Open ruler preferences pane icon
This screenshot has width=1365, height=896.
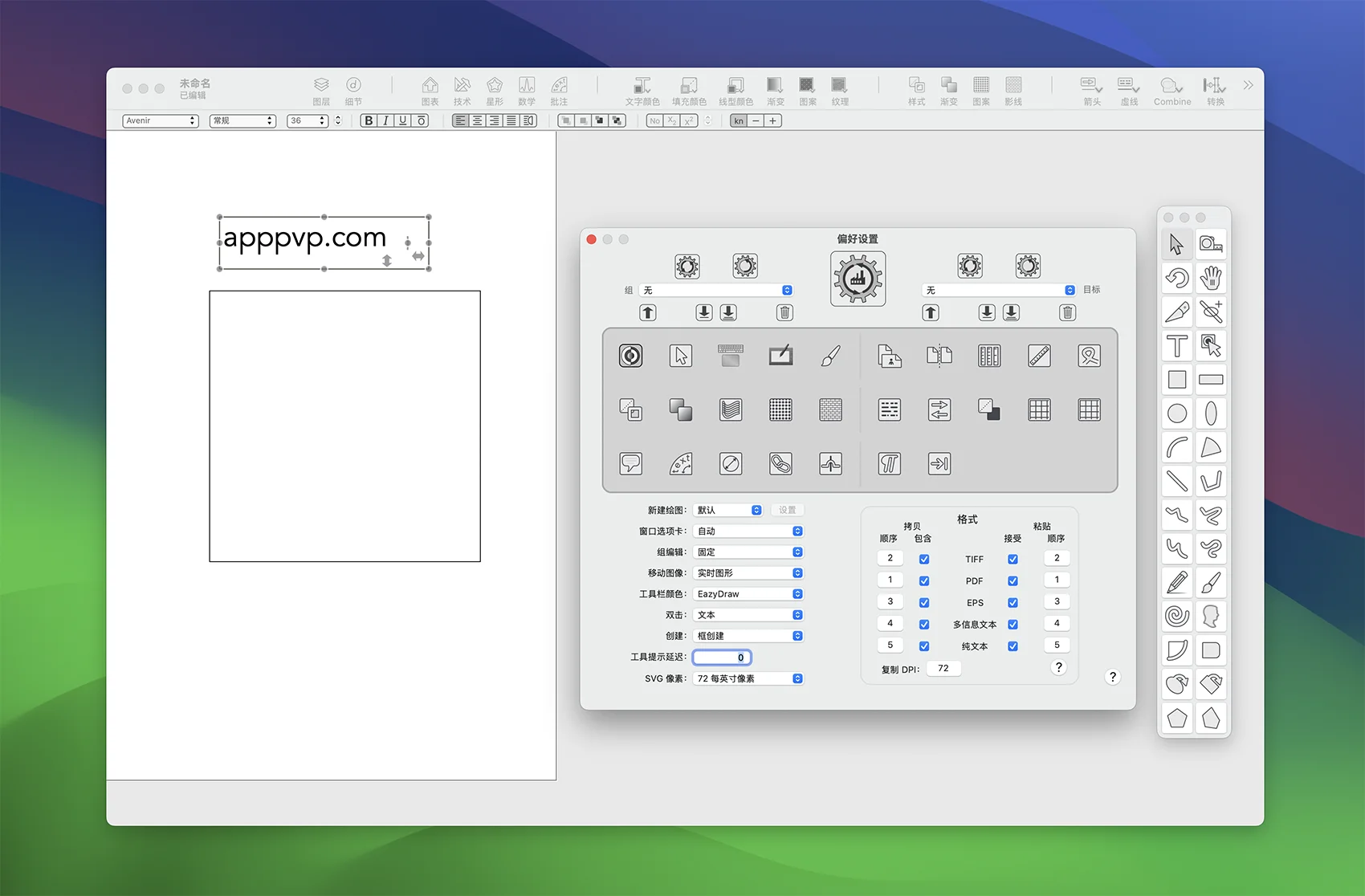(1039, 355)
